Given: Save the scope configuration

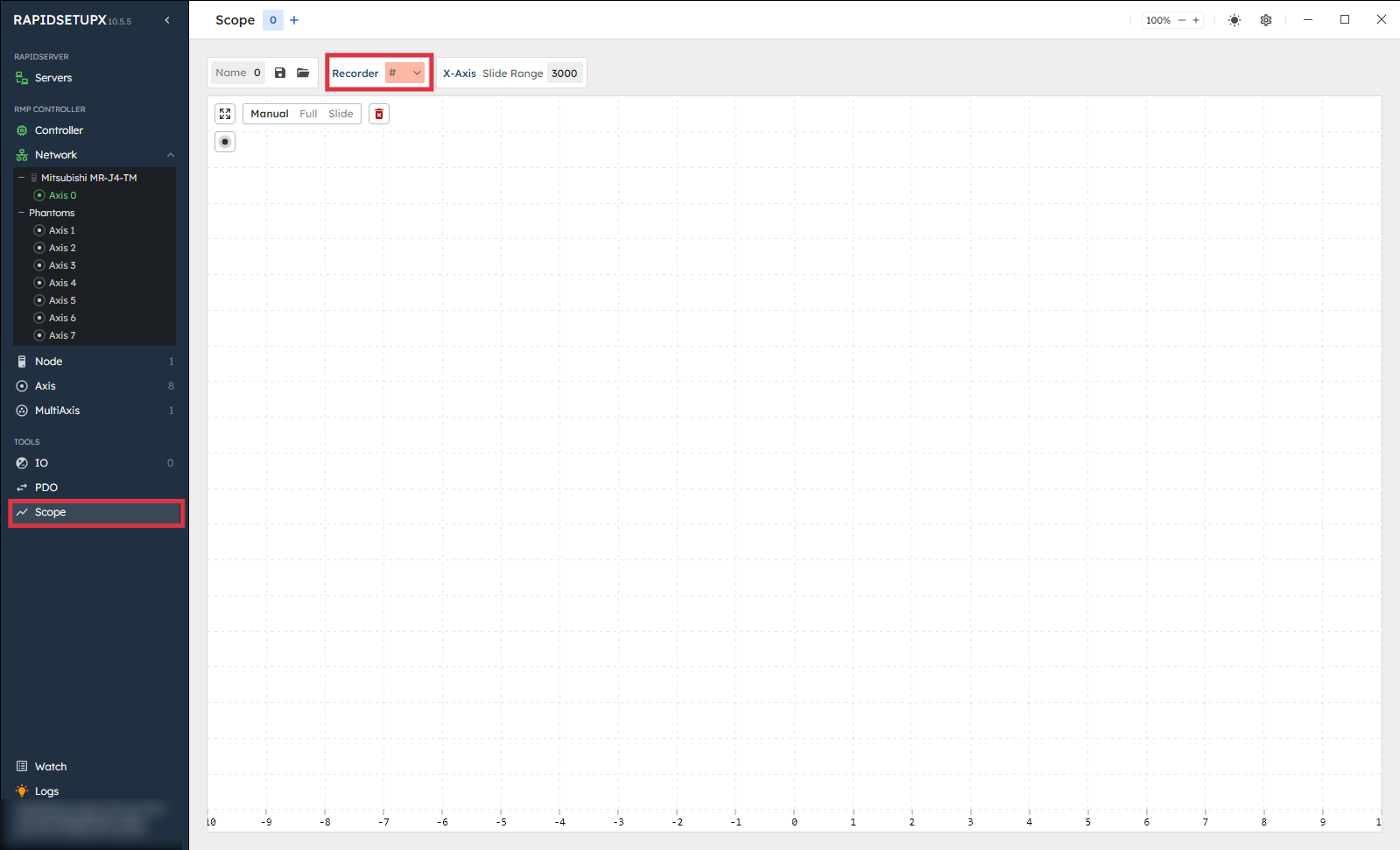Looking at the screenshot, I should [280, 73].
